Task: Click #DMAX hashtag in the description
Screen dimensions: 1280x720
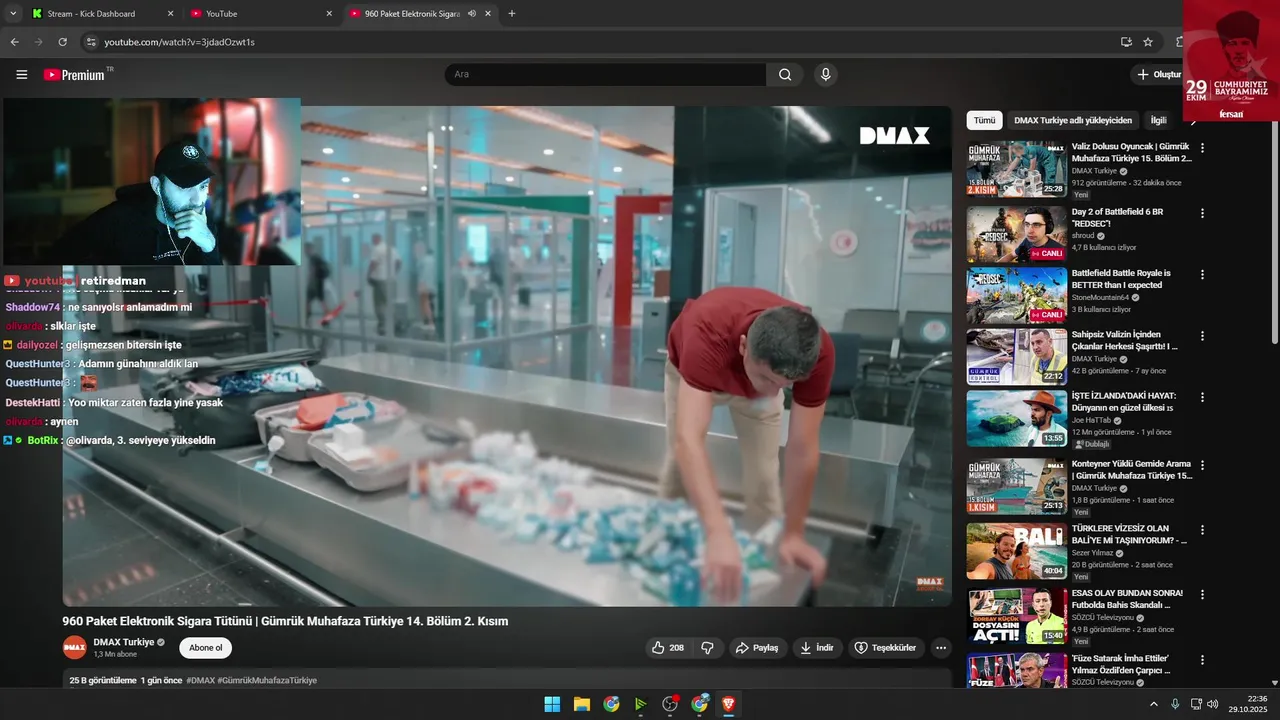Action: [200, 680]
